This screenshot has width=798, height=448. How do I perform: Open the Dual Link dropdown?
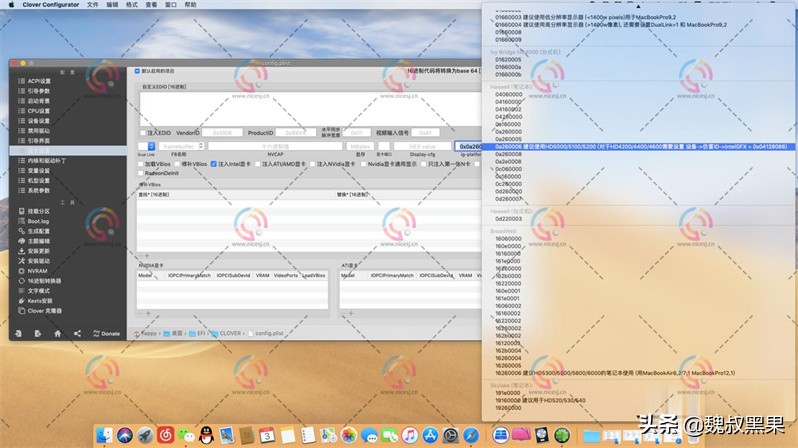tap(147, 146)
